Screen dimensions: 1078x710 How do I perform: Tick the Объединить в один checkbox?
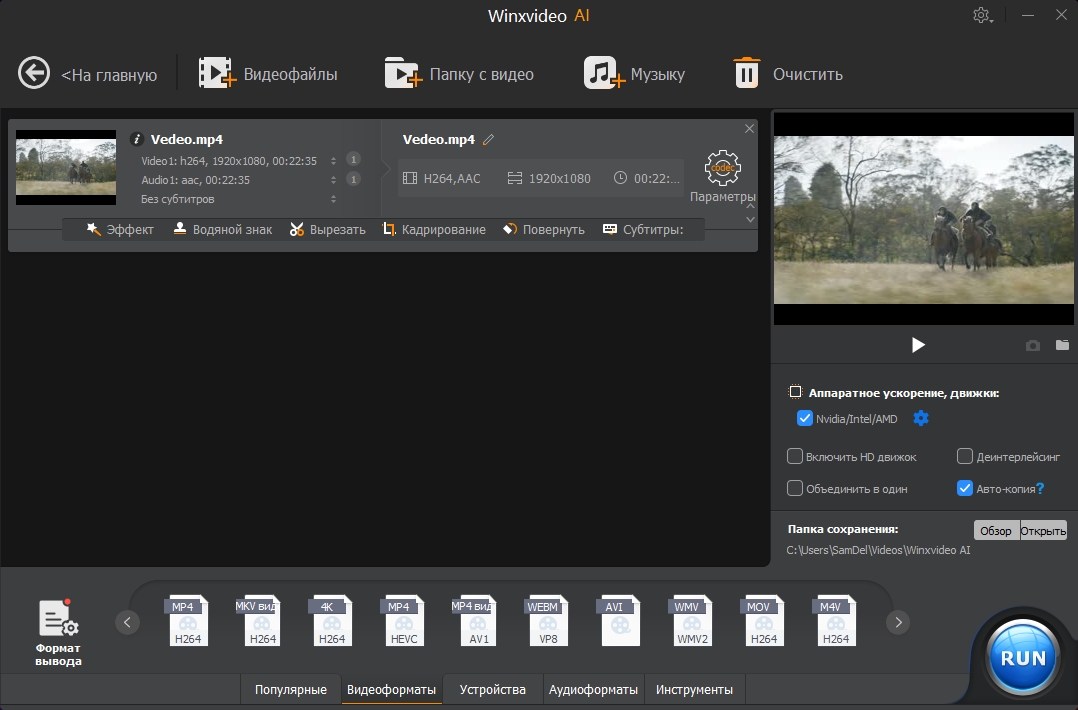tap(795, 489)
